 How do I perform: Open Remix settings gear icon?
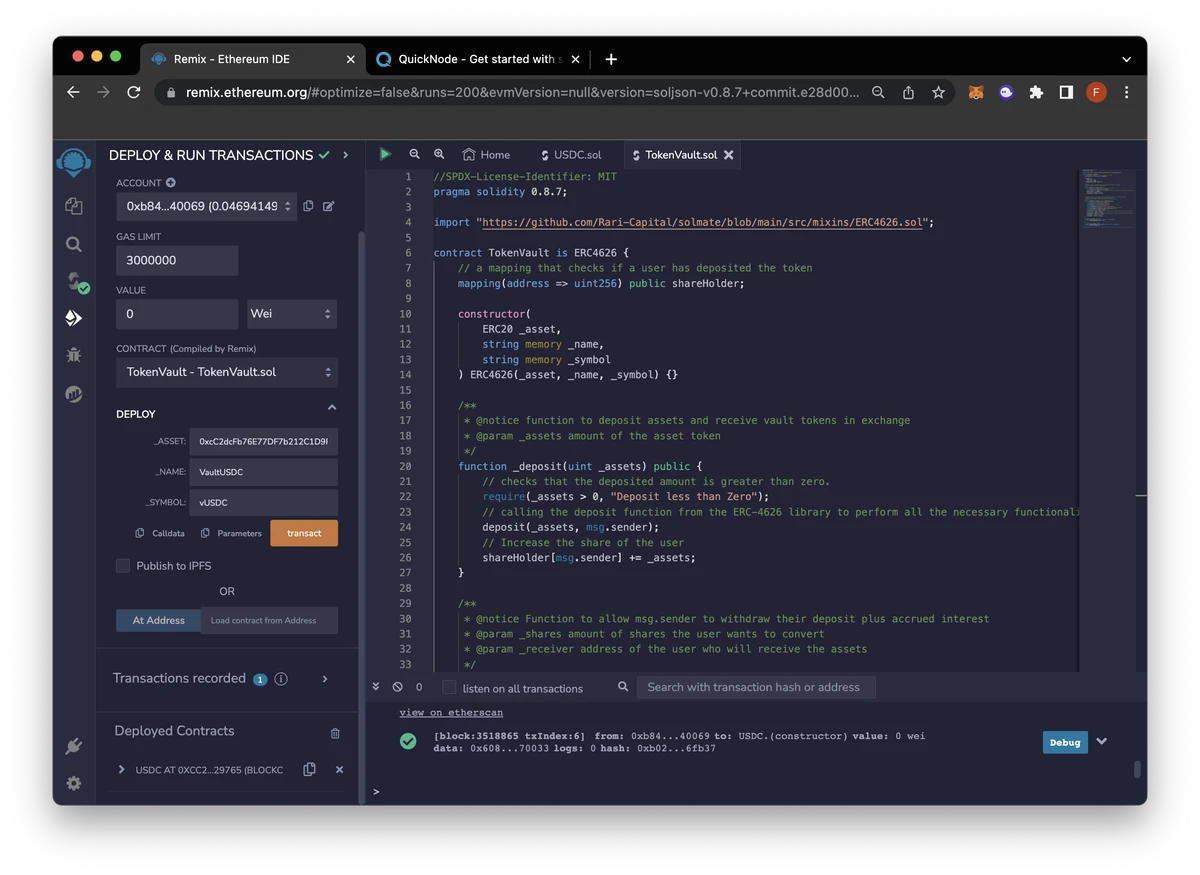pyautogui.click(x=73, y=783)
